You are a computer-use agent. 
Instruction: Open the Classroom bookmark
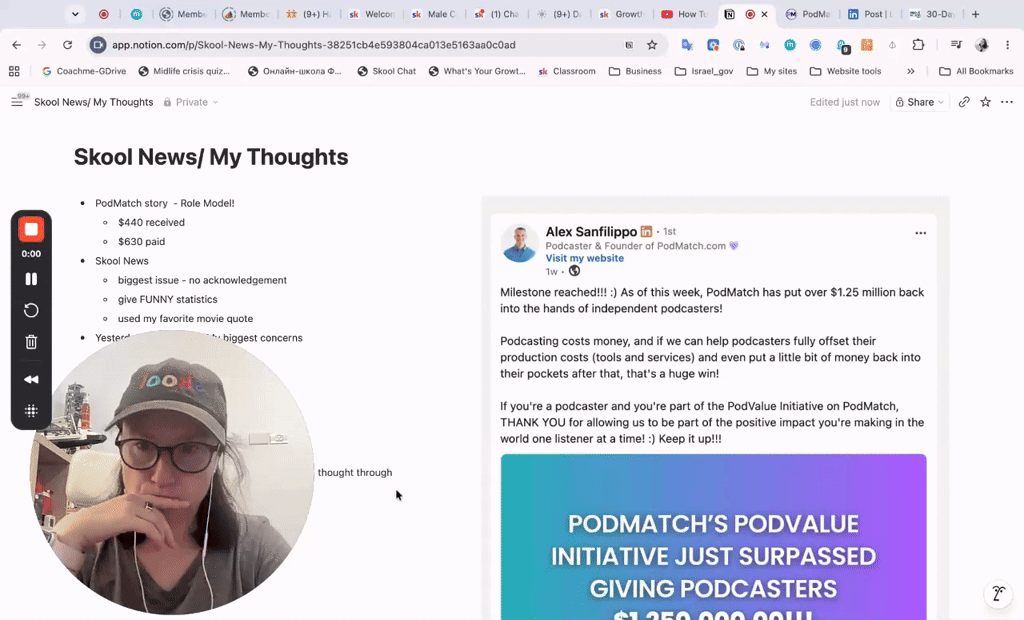[567, 71]
